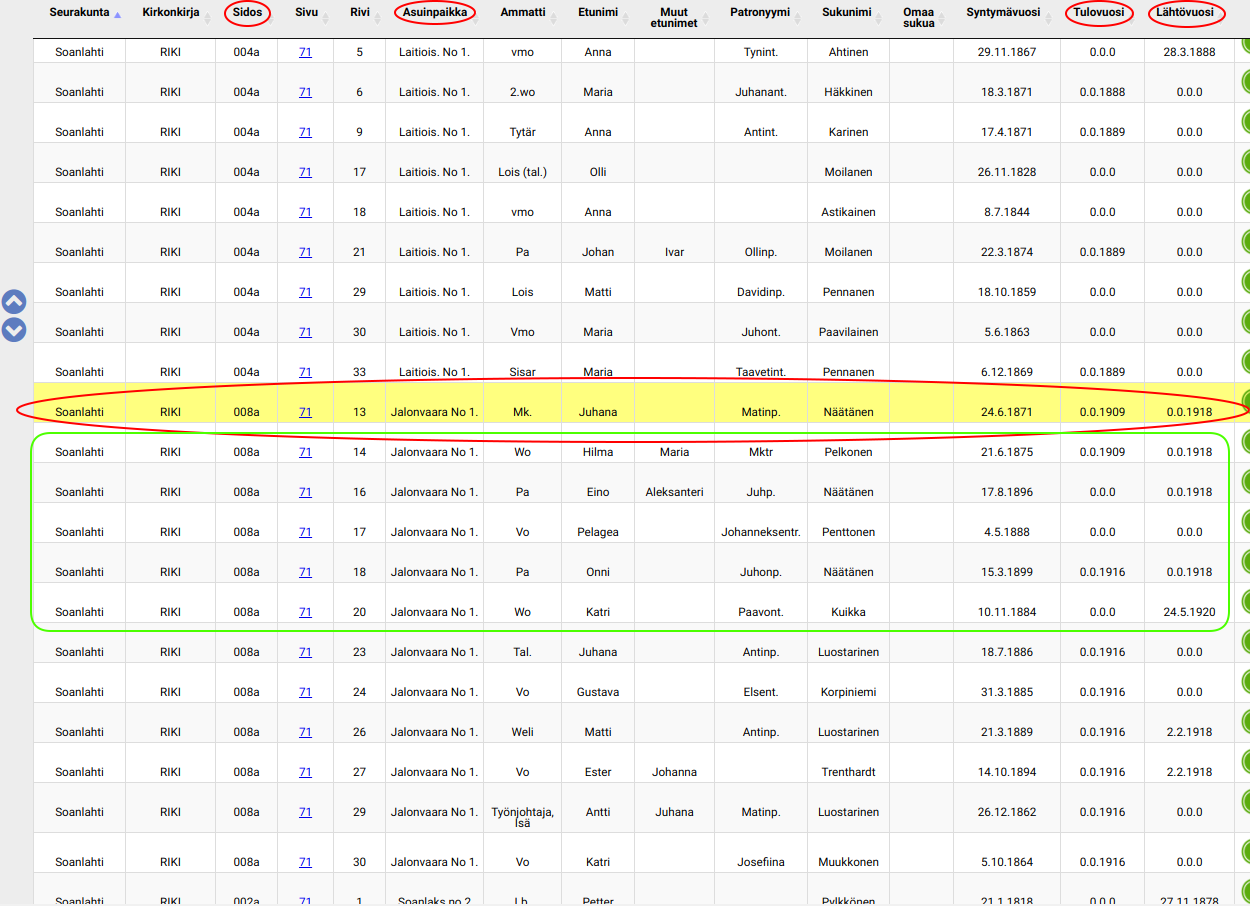Sort table by Sukunimi column header
Viewport: 1250px width, 906px height.
pos(846,13)
